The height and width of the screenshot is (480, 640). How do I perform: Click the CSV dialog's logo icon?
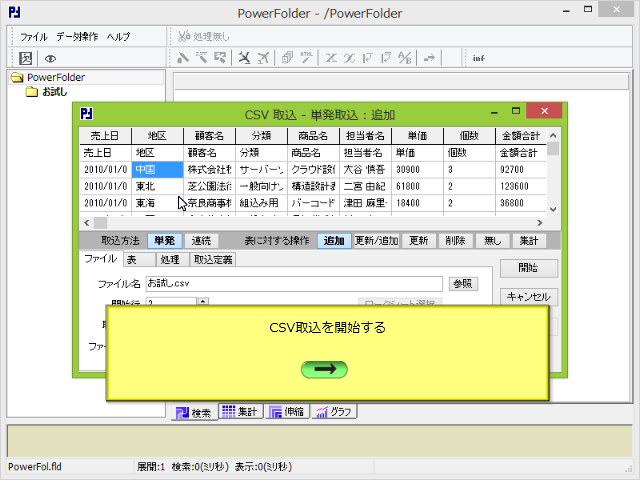click(87, 113)
